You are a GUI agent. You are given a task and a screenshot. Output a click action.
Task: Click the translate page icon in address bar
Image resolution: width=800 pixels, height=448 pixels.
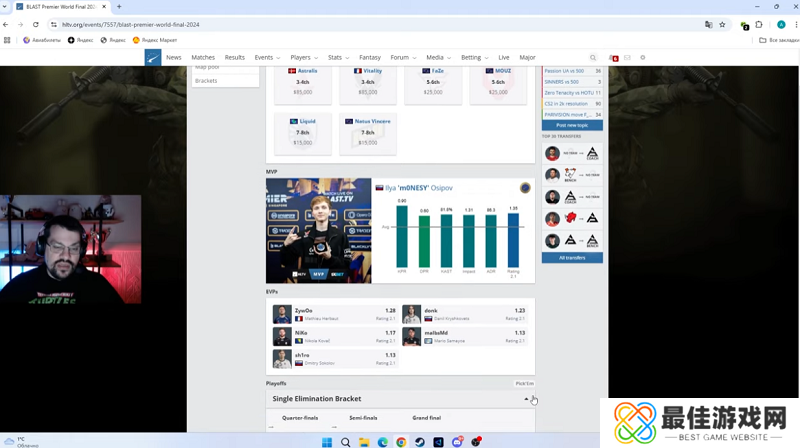tap(708, 24)
